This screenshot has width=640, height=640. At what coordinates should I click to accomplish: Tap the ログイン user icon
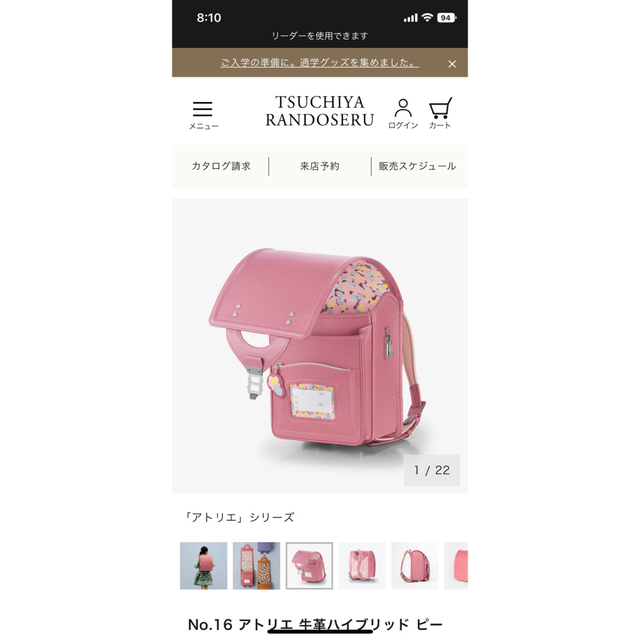[x=403, y=113]
